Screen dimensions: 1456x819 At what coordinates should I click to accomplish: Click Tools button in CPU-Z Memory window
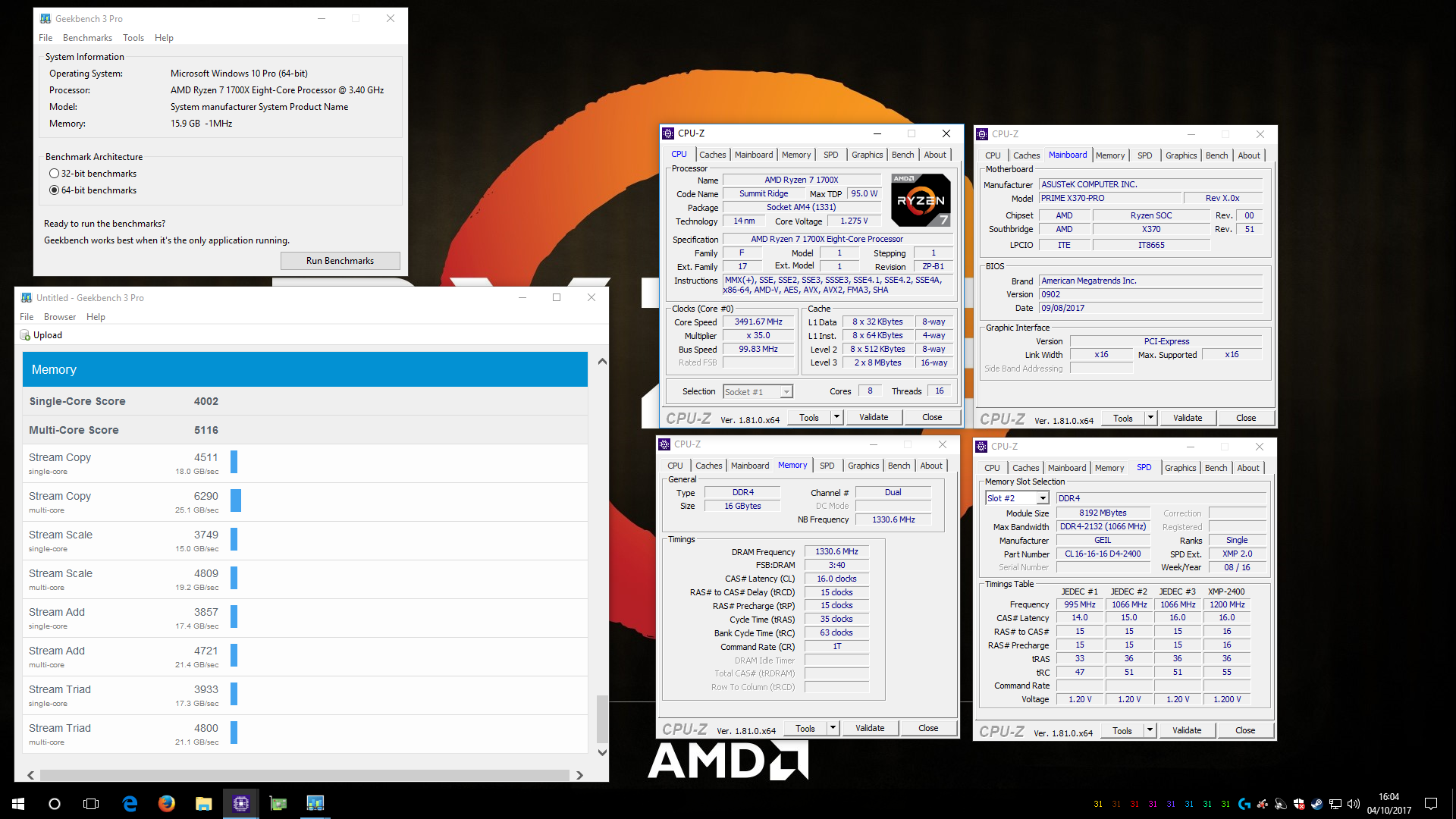point(805,728)
